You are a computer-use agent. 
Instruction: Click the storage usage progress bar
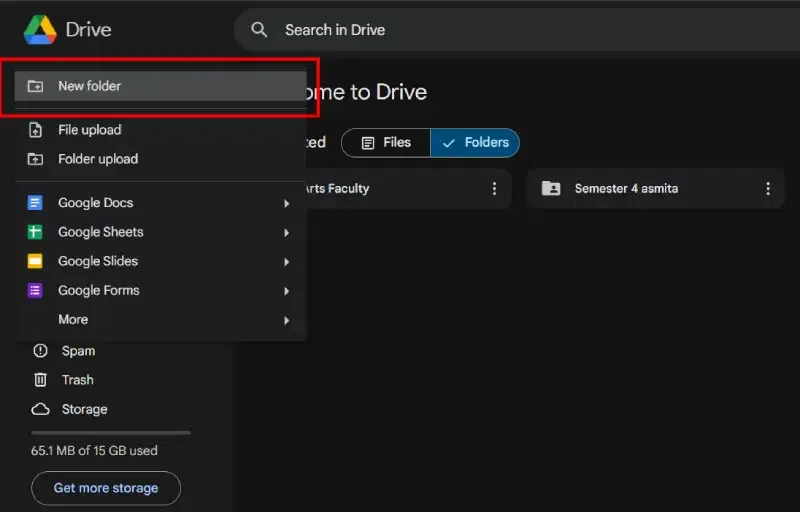click(111, 432)
